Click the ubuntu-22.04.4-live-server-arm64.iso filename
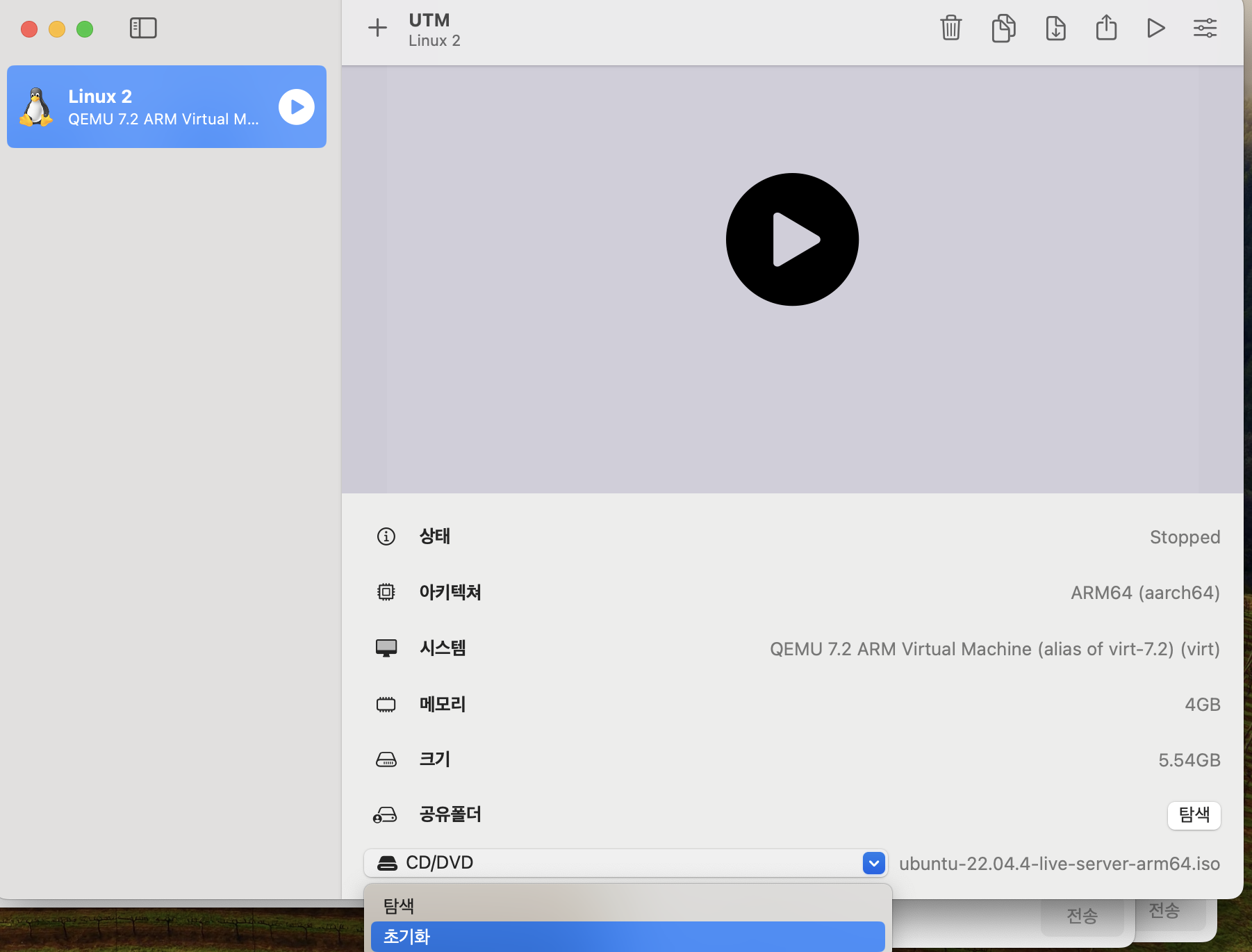This screenshot has width=1252, height=952. [x=1060, y=864]
